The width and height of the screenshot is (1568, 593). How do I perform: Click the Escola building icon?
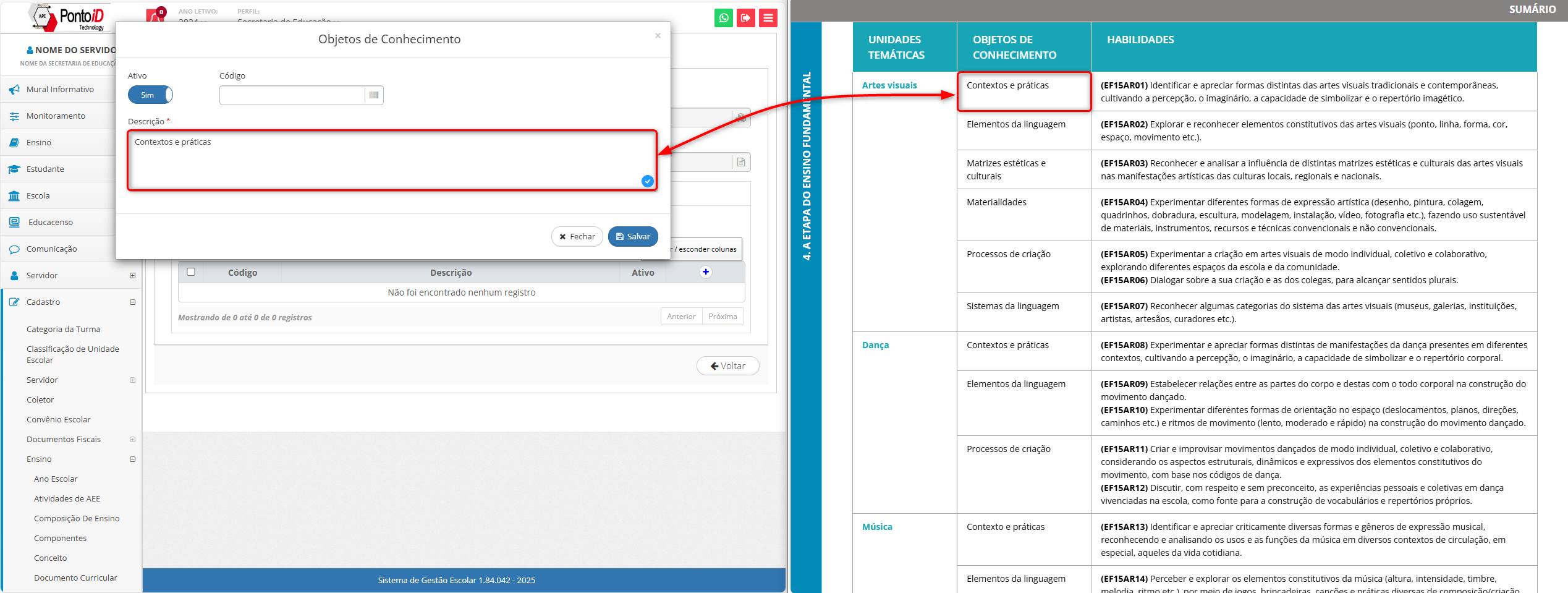(x=14, y=196)
